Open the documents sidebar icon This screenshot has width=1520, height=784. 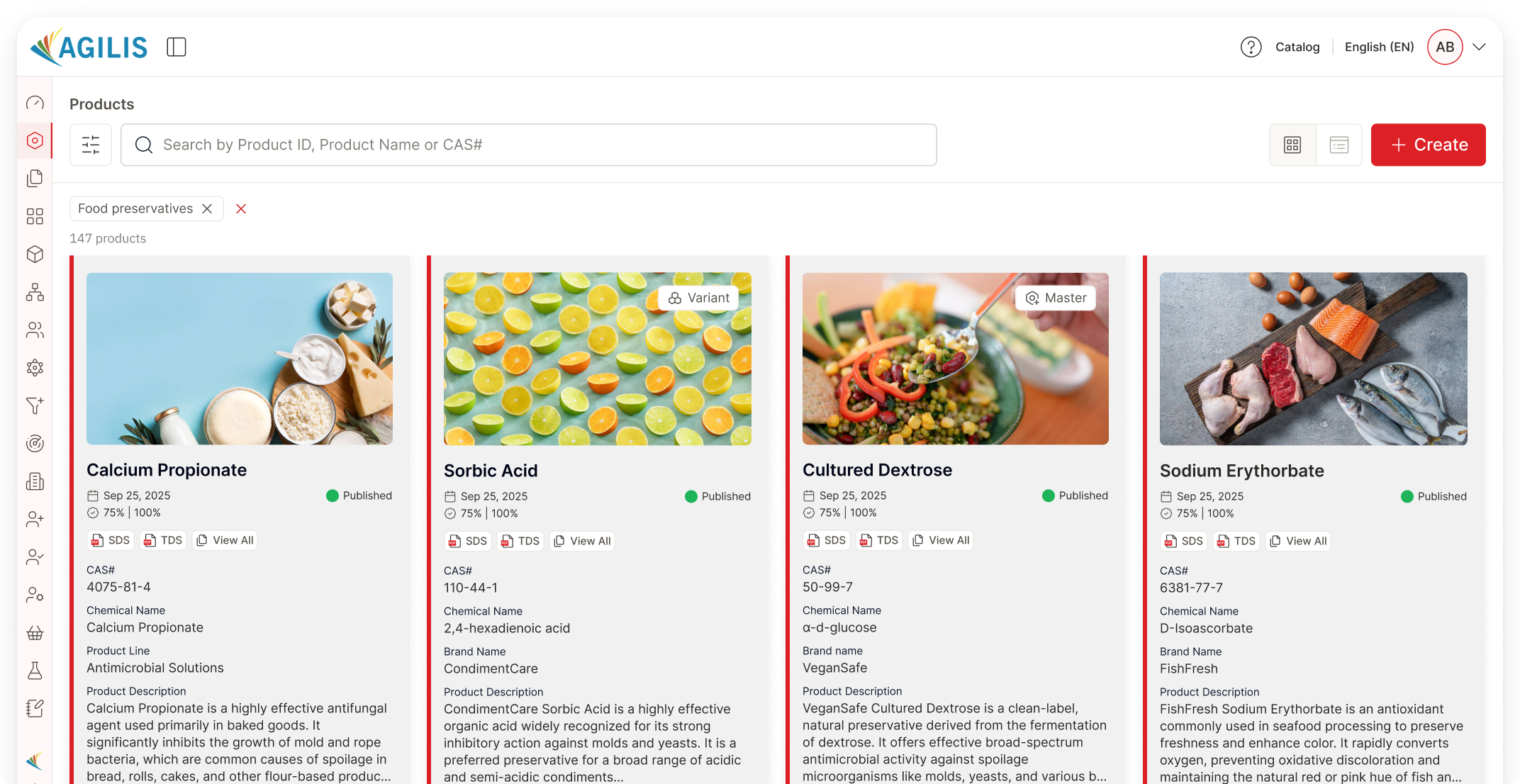coord(35,178)
